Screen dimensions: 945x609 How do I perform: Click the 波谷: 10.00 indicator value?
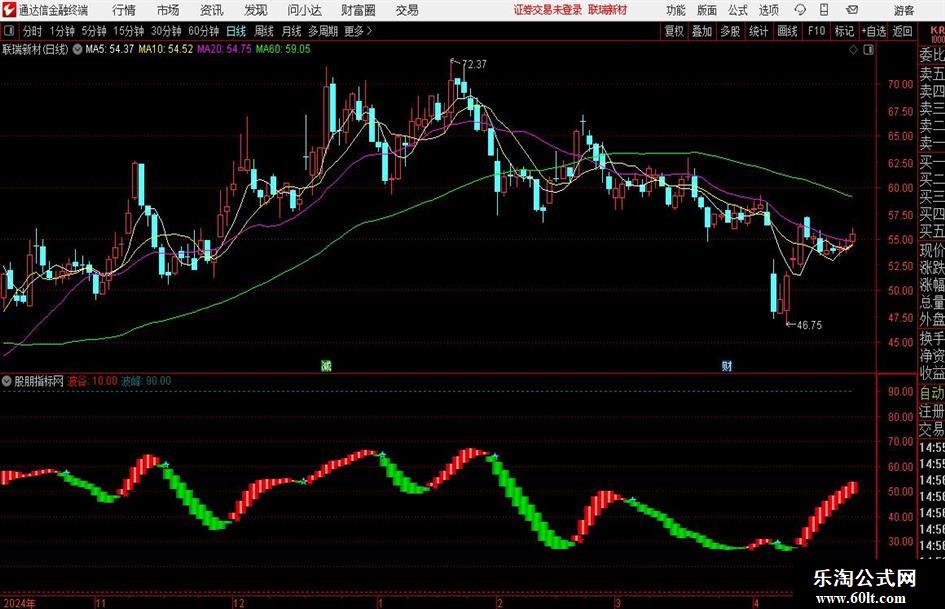click(92, 381)
